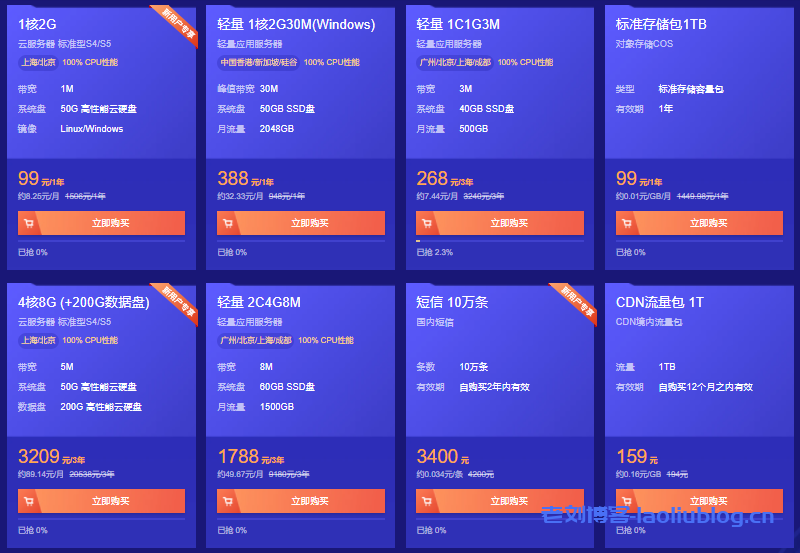
Task: Select the 中国香港/新加坡/硅谷 region tag
Action: [258, 62]
